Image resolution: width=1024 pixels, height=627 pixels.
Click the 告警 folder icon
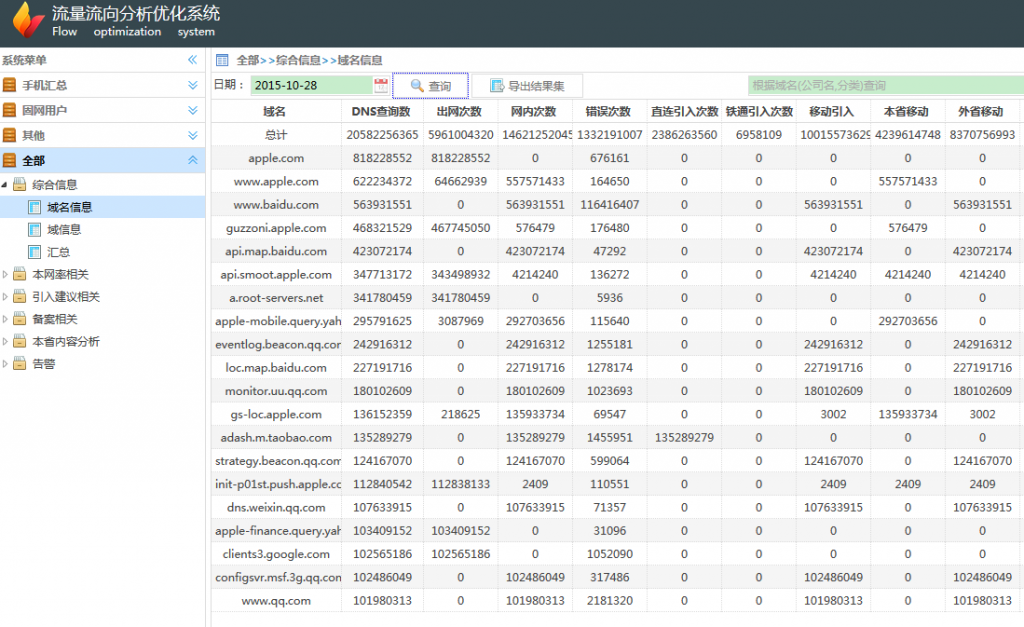[20, 363]
